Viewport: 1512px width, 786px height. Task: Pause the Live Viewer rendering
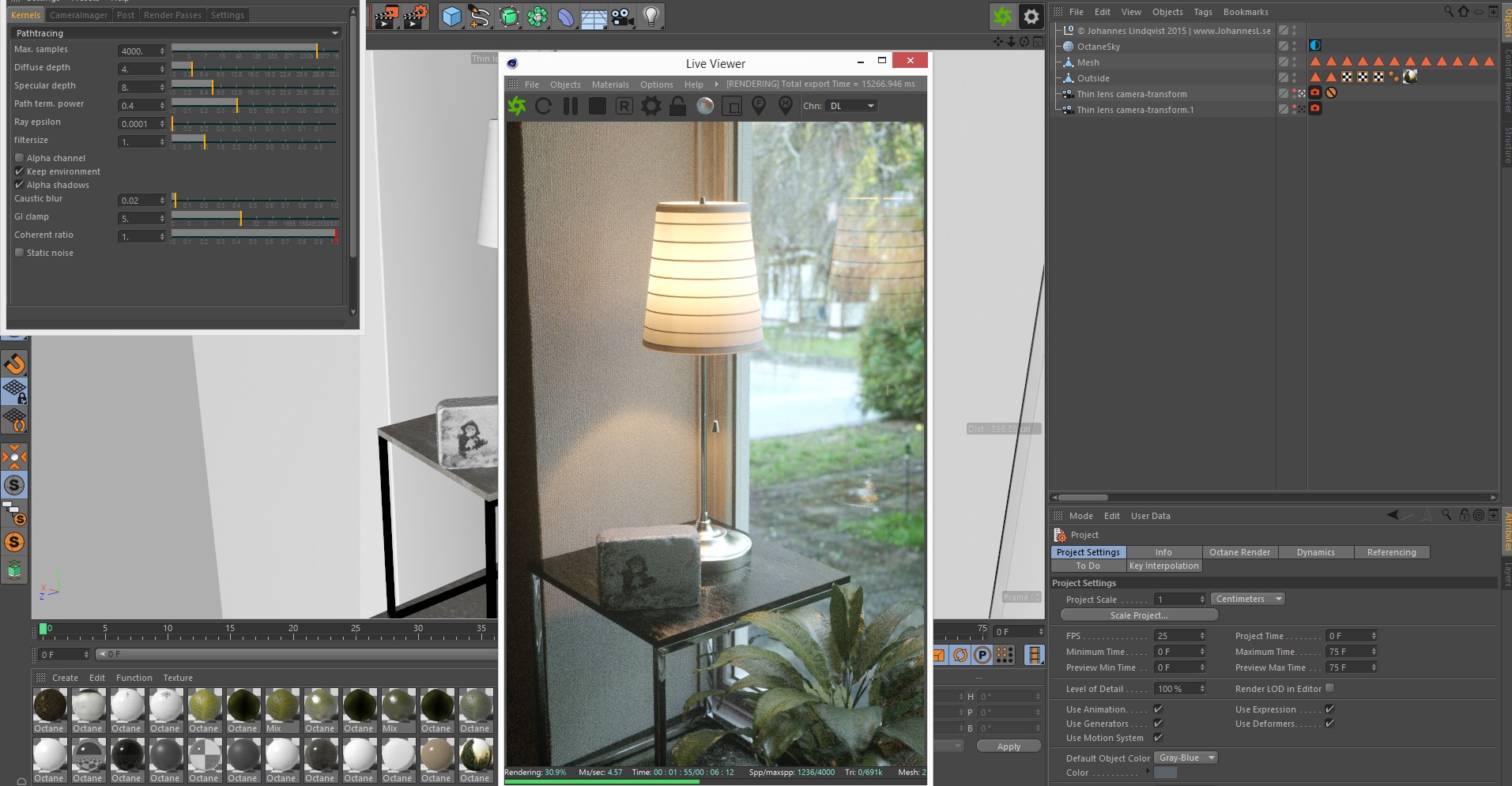pos(571,106)
